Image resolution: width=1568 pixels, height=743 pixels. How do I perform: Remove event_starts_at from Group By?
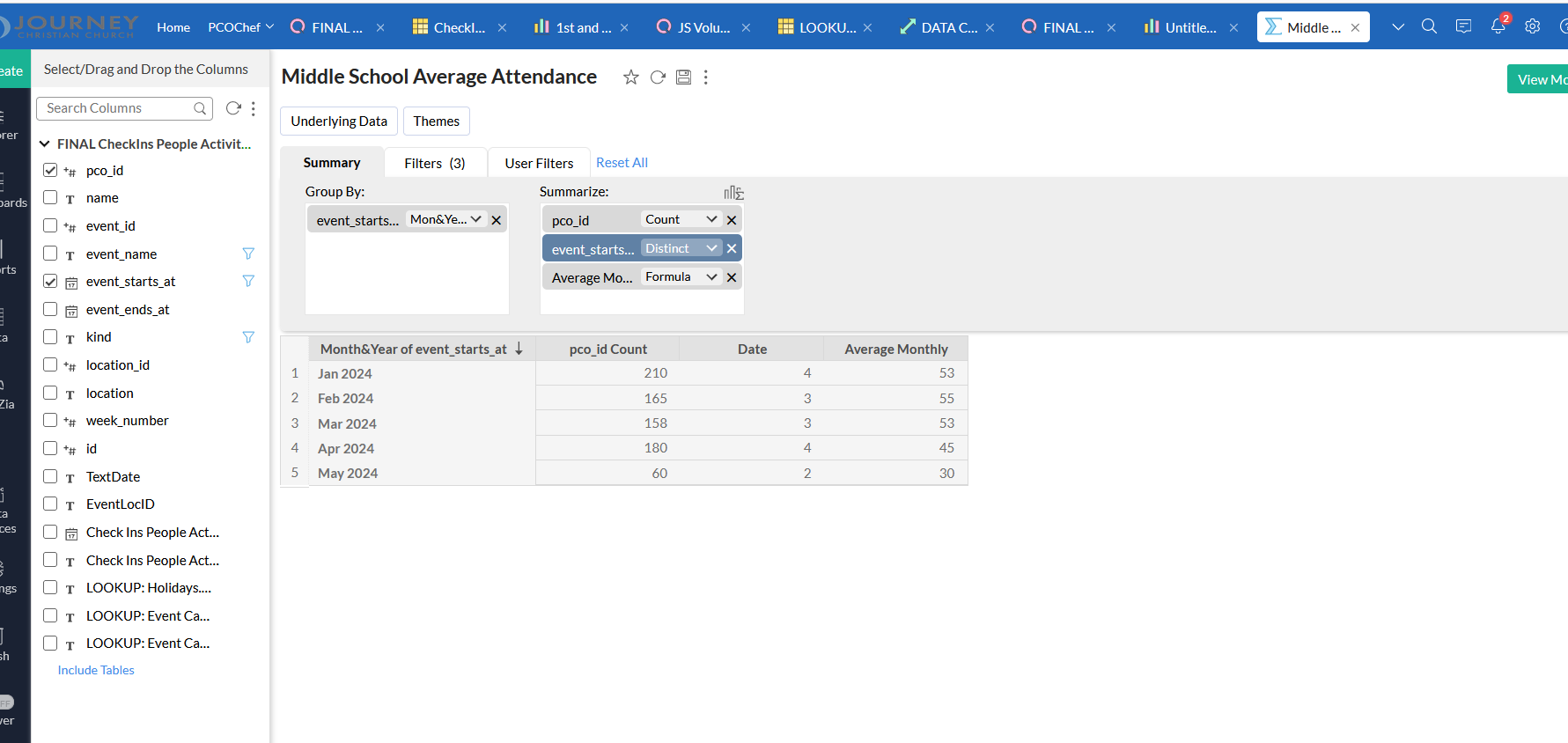point(497,220)
